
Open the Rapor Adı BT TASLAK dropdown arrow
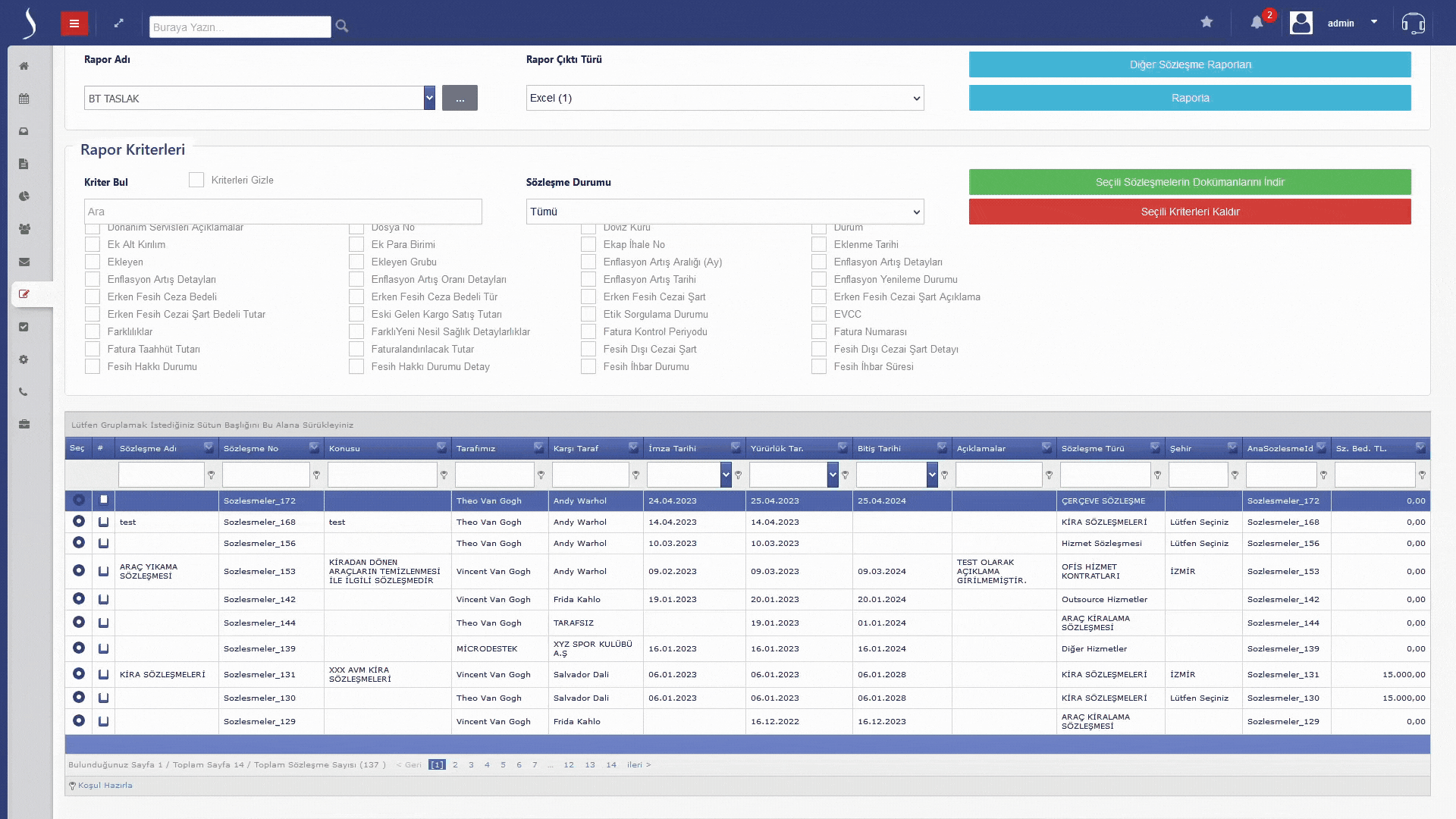(429, 98)
